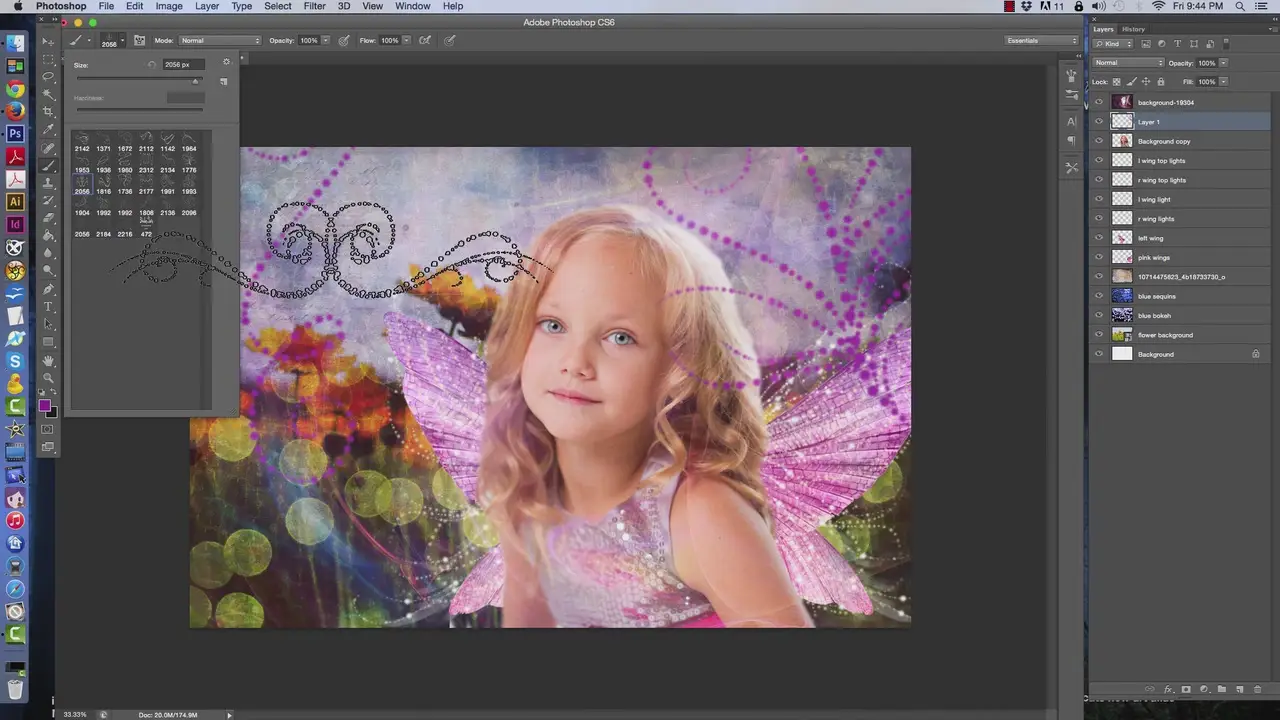Click the lock transparent pixels icon

tap(1117, 82)
